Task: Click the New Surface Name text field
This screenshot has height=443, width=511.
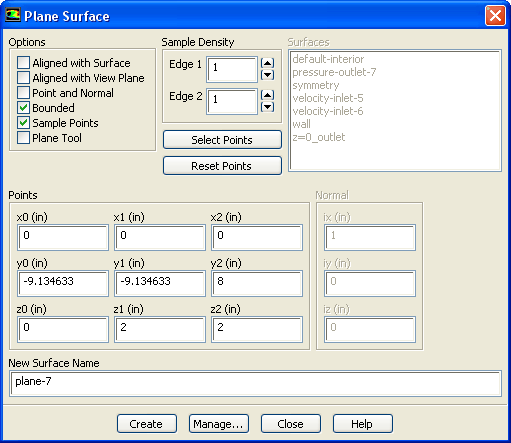Action: pos(255,383)
